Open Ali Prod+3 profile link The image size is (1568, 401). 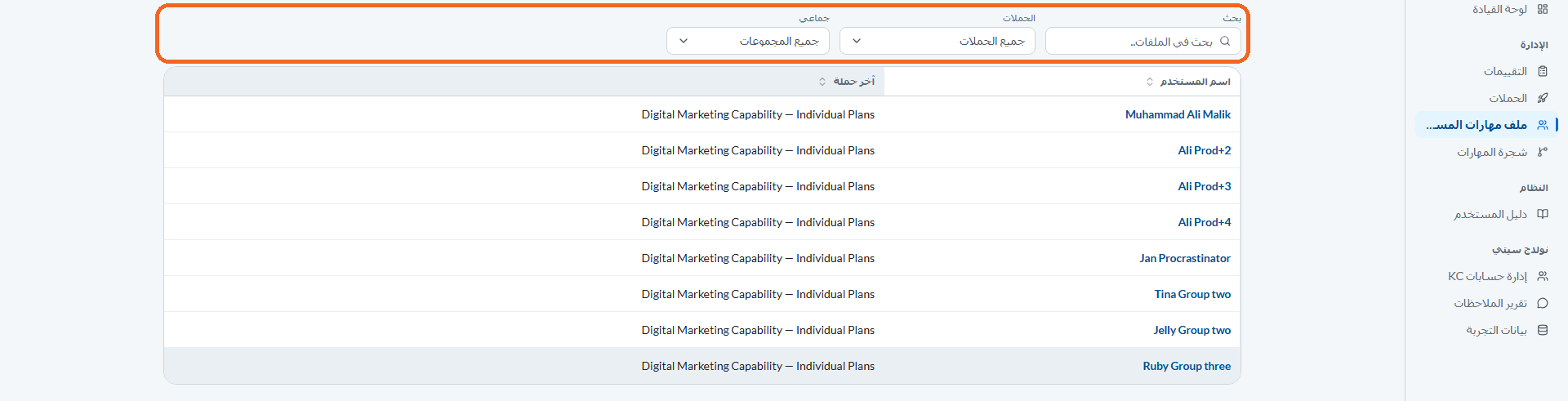point(1205,186)
